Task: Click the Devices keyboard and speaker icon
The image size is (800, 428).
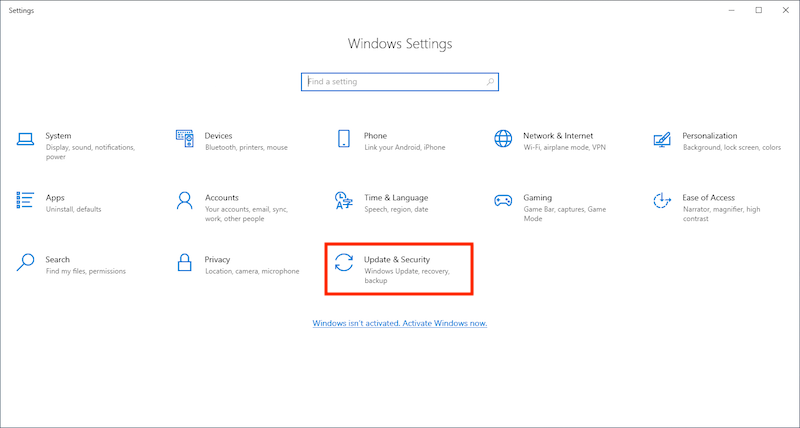Action: click(184, 139)
